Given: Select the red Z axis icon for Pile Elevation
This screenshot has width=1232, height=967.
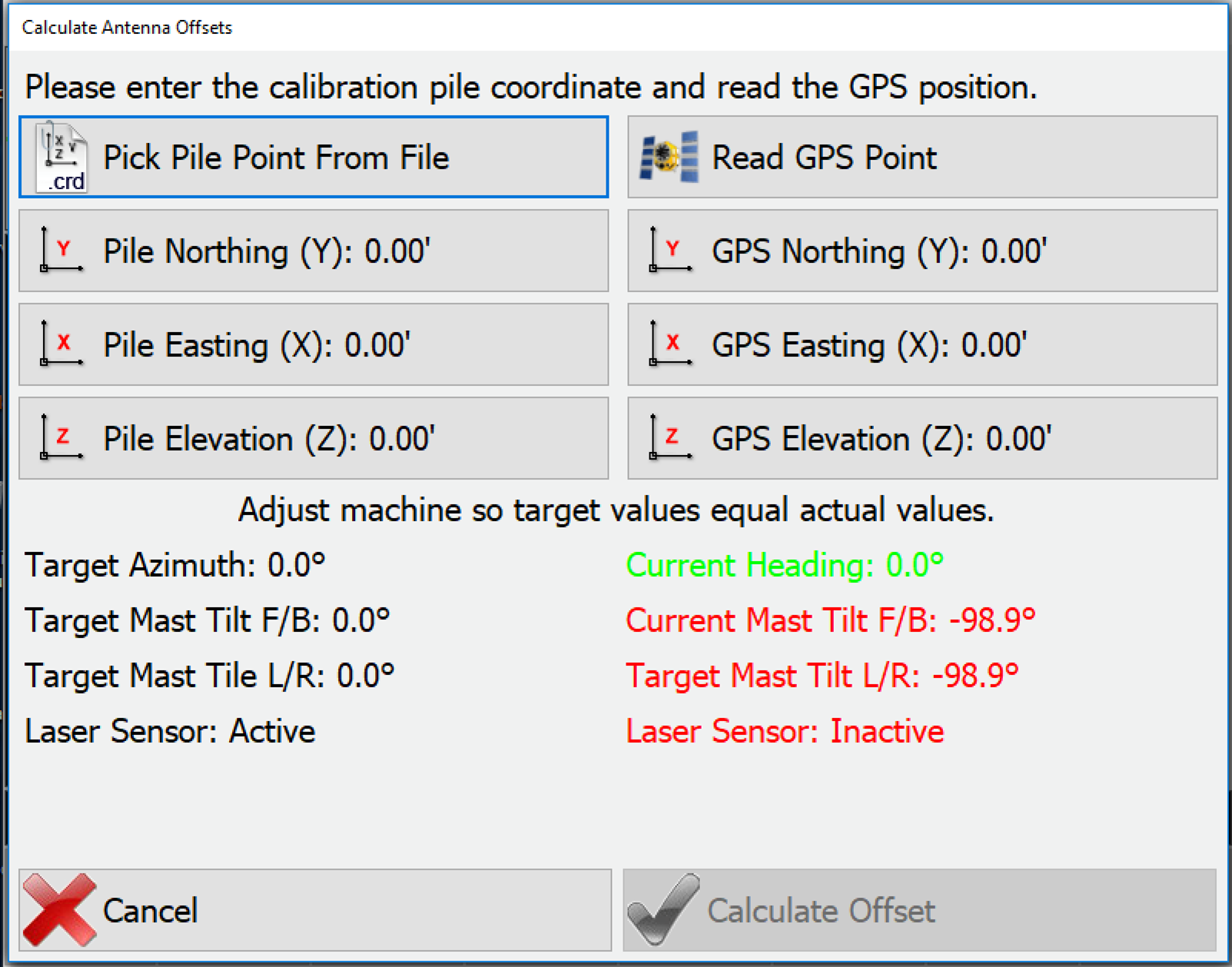Looking at the screenshot, I should coord(61,438).
